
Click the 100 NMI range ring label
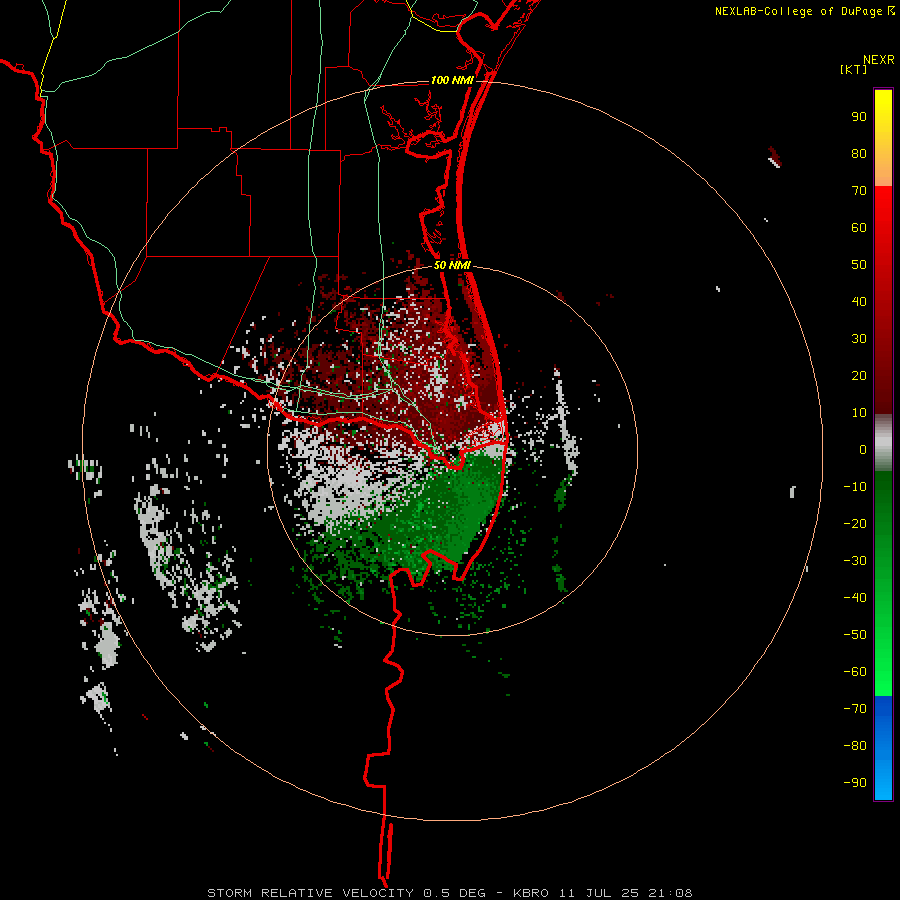(x=452, y=80)
